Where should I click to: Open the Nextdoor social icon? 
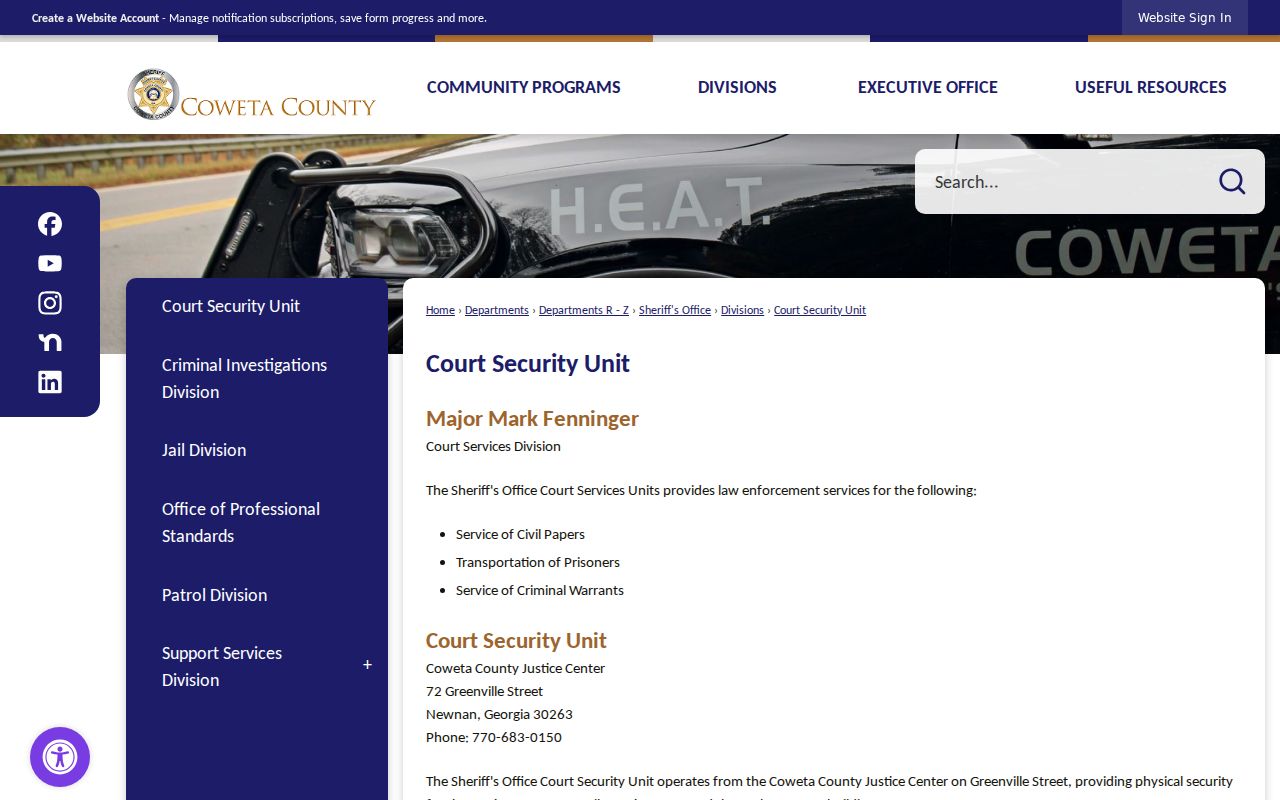point(50,342)
